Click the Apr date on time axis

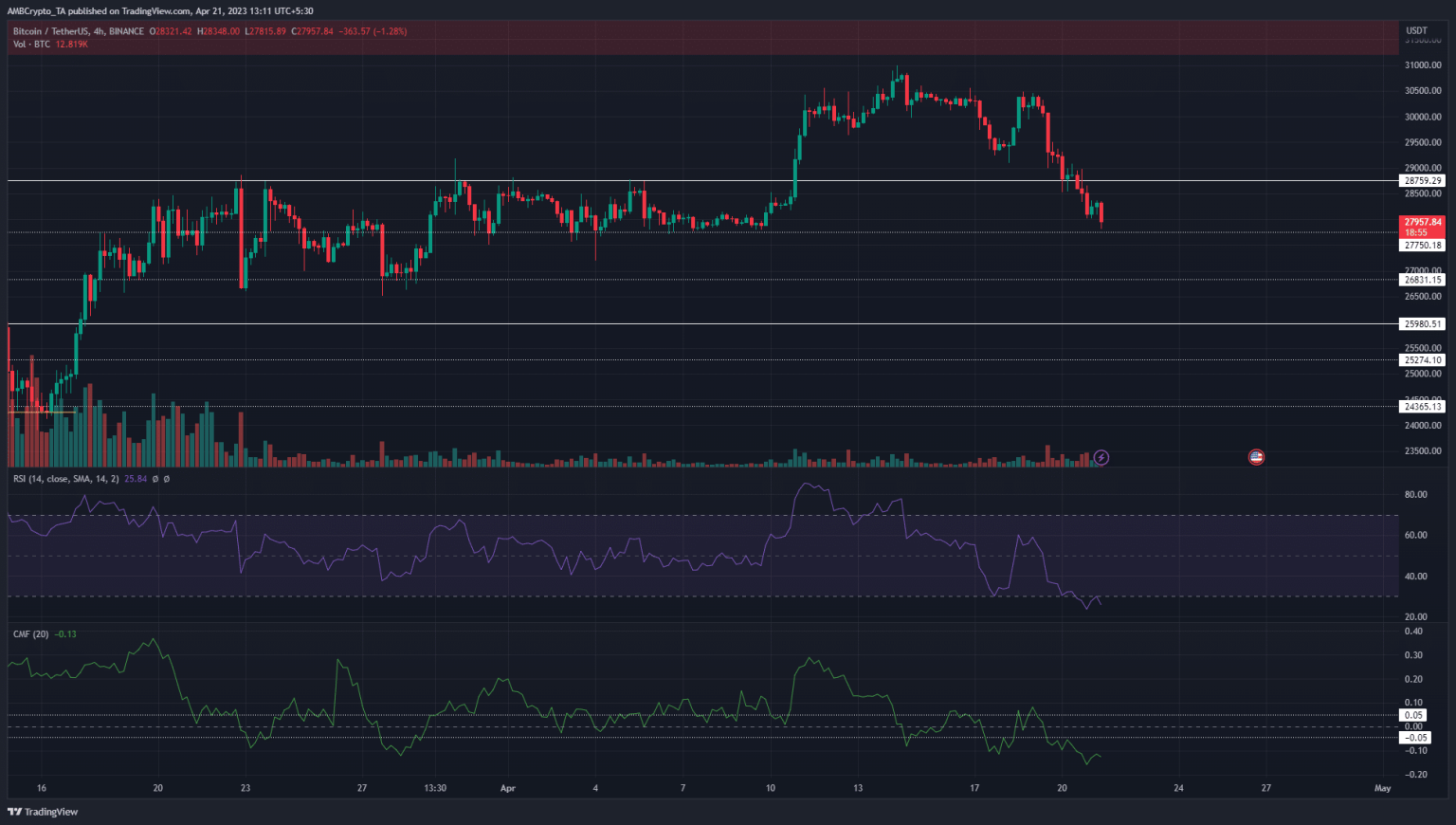pos(507,788)
